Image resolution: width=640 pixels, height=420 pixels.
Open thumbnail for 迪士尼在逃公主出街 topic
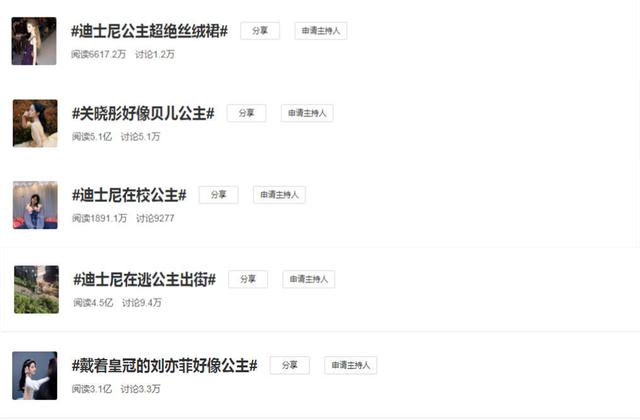[x=36, y=289]
